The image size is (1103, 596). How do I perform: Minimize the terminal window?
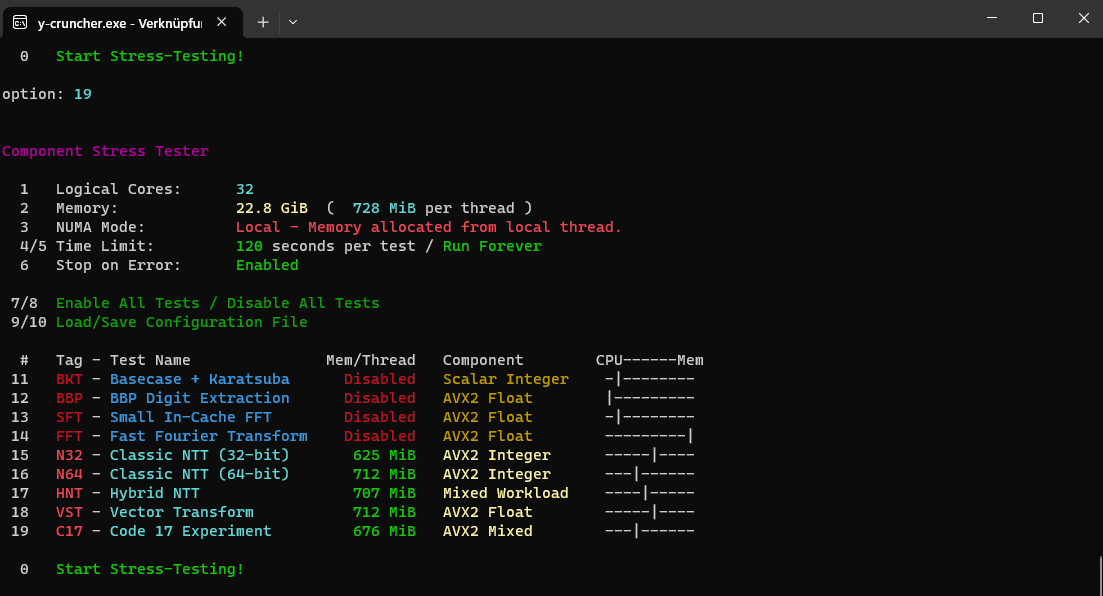pos(992,18)
